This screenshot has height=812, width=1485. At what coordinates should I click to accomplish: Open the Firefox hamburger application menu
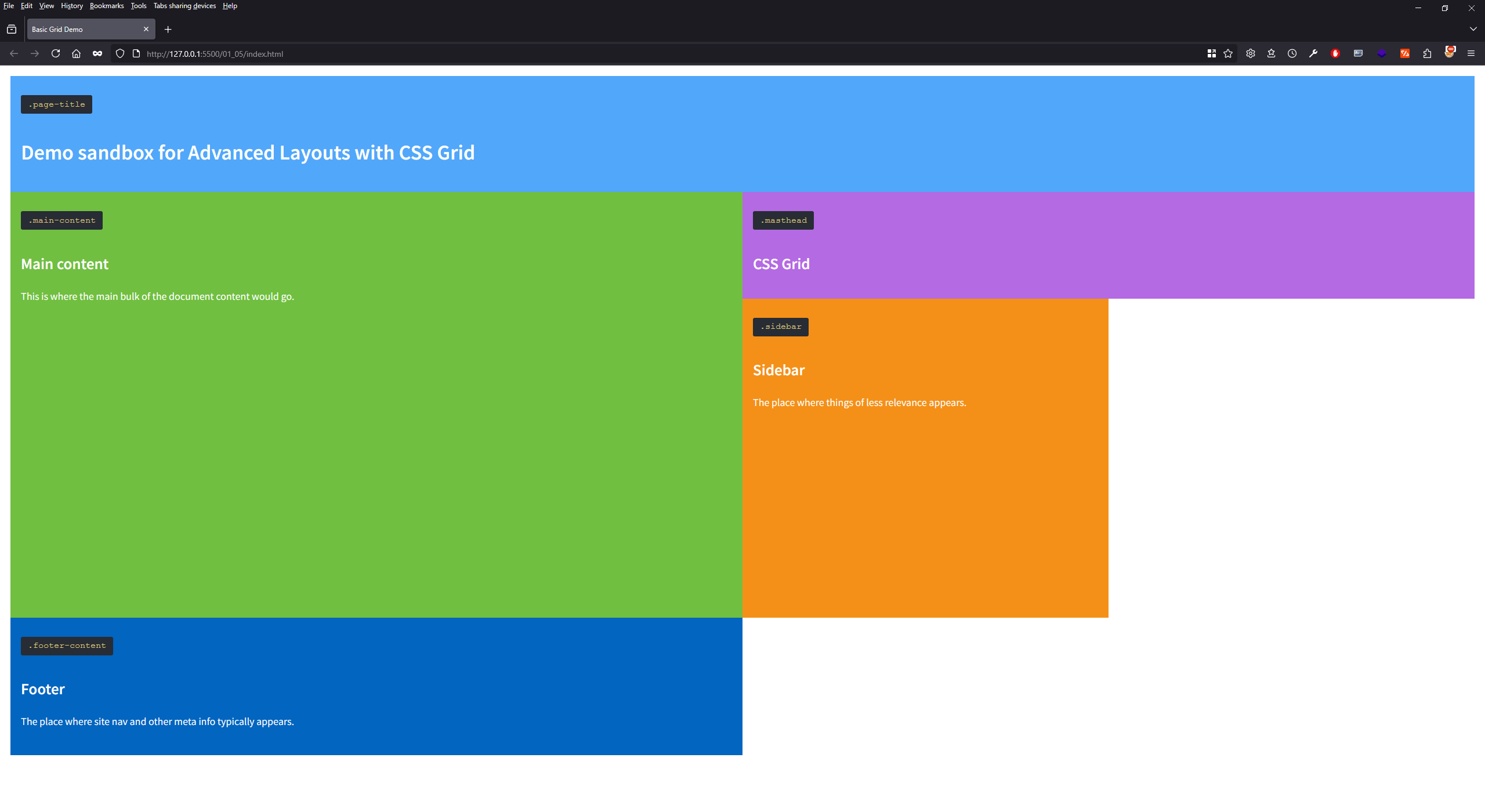click(x=1471, y=53)
